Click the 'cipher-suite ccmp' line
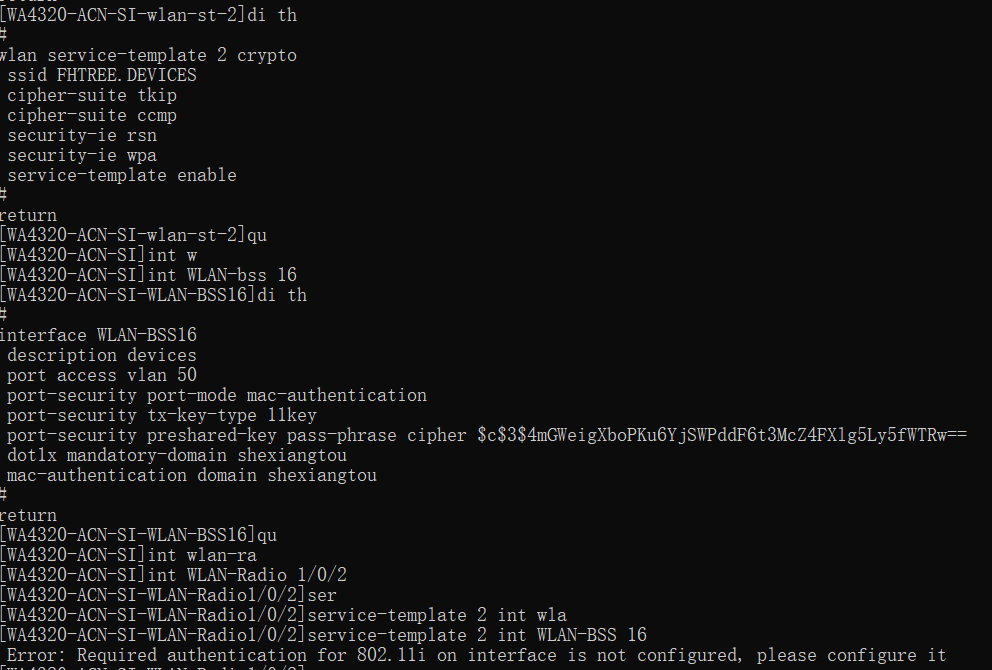 pos(92,115)
